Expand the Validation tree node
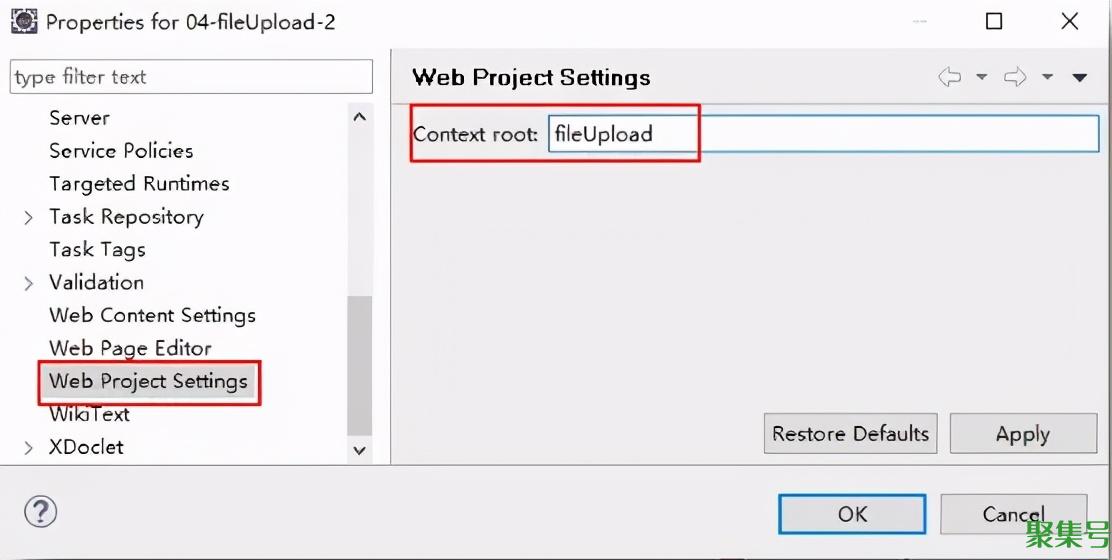This screenshot has width=1112, height=560. click(28, 284)
